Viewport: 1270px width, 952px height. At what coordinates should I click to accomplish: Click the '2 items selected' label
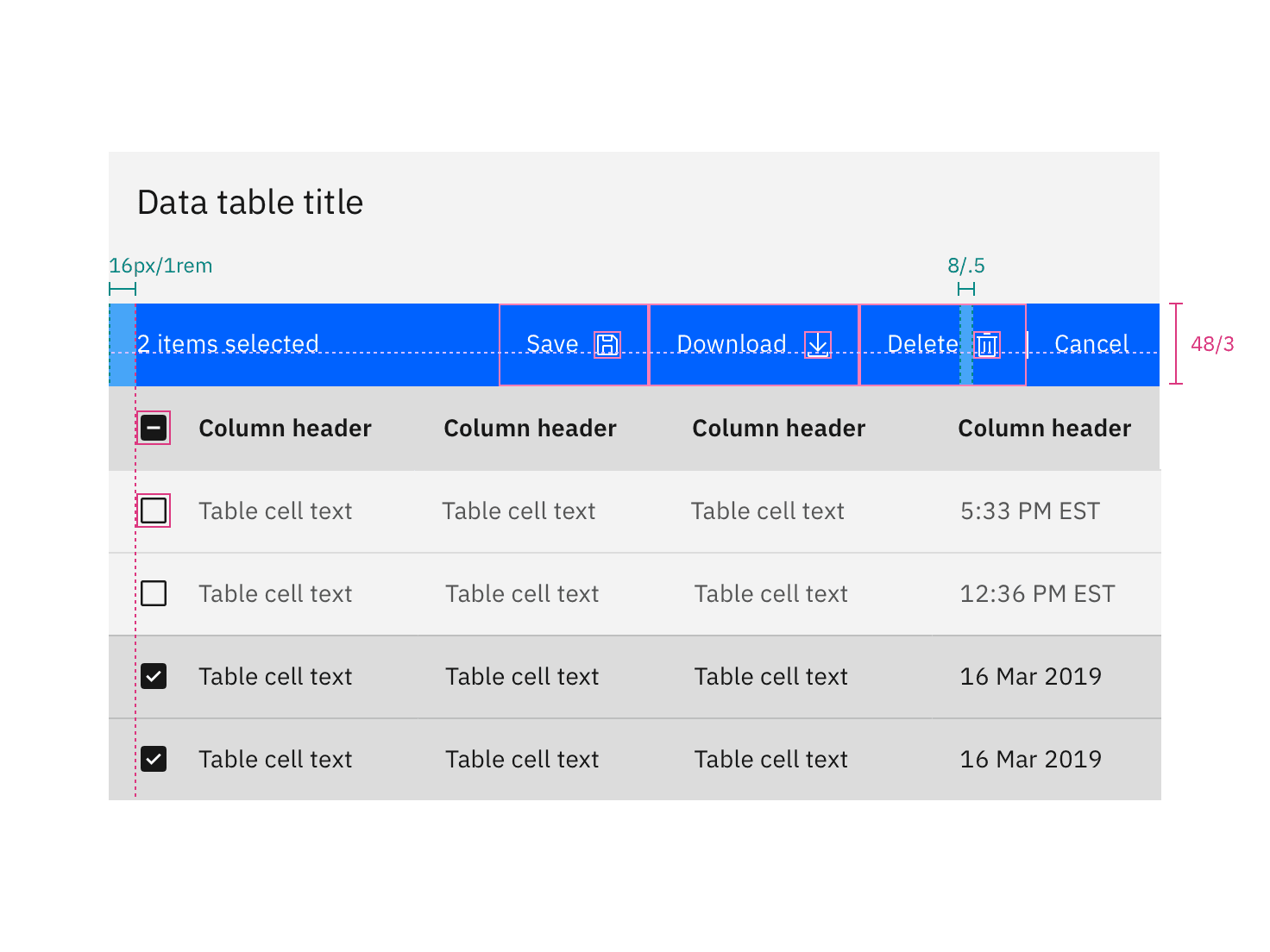point(228,343)
